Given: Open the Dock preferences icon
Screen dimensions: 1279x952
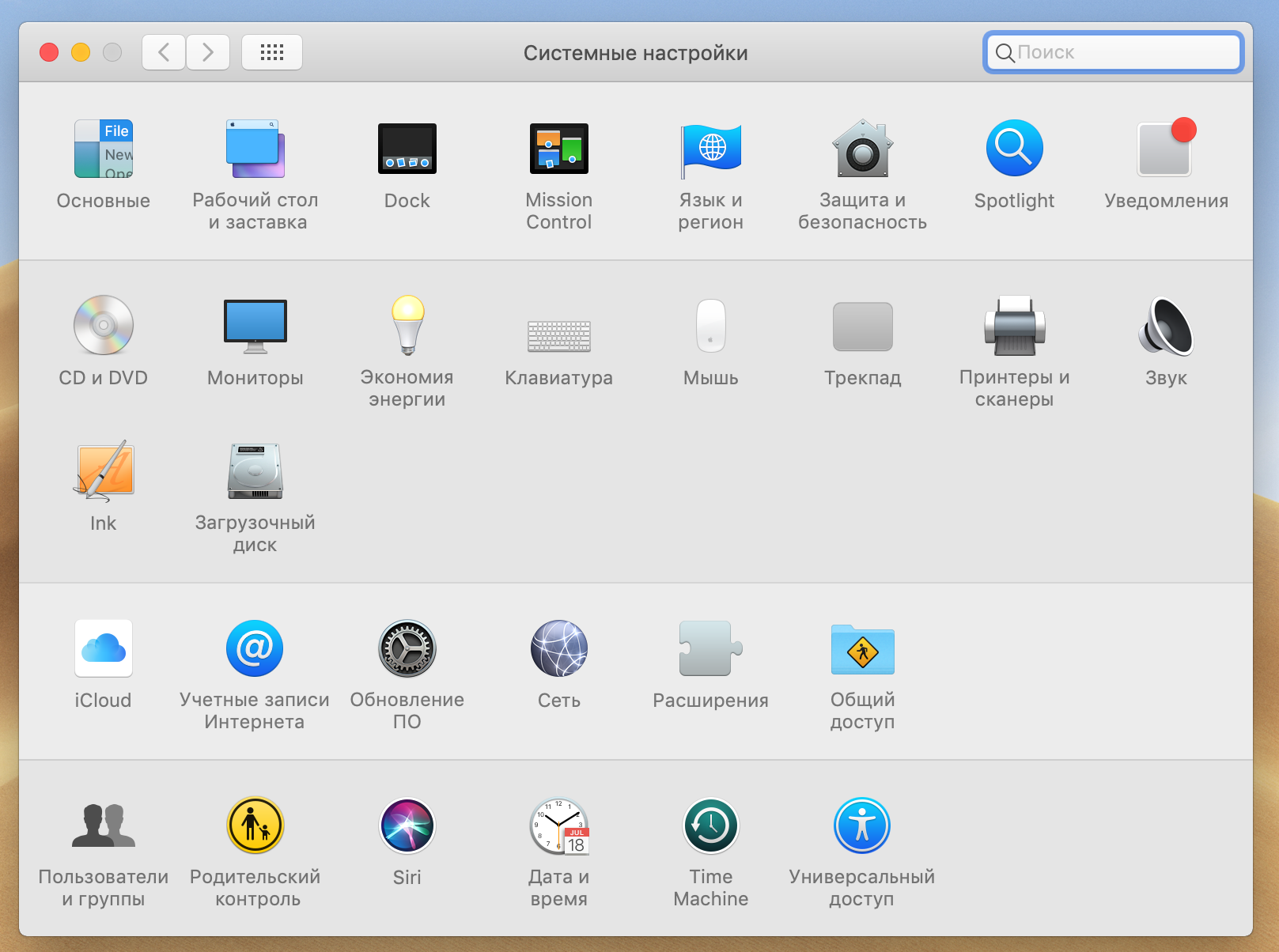Looking at the screenshot, I should tap(407, 149).
